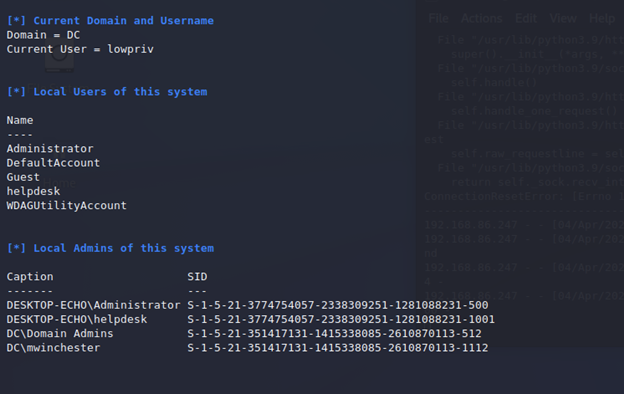Click the DC\mwinchester admin caption

(53, 348)
